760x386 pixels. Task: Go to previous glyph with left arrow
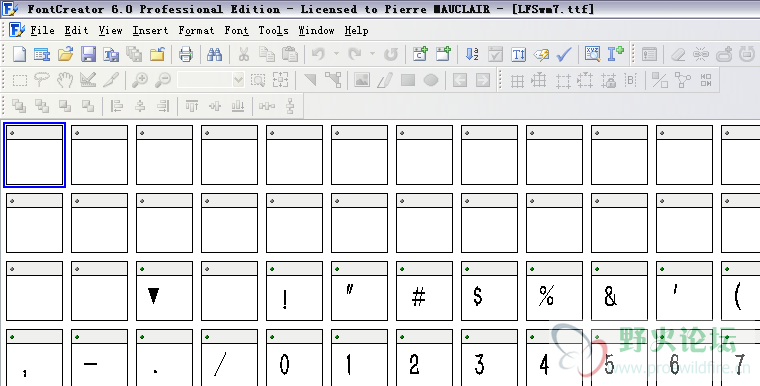tap(460, 80)
